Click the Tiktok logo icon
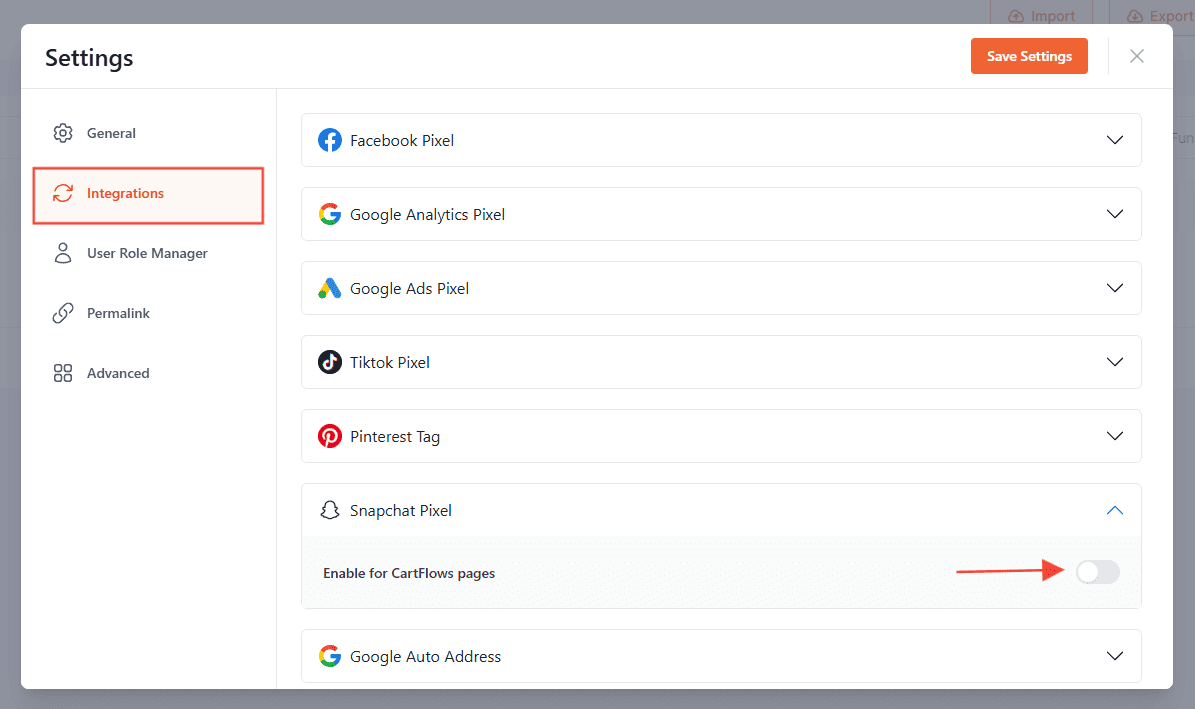Viewport: 1195px width, 709px height. tap(330, 362)
